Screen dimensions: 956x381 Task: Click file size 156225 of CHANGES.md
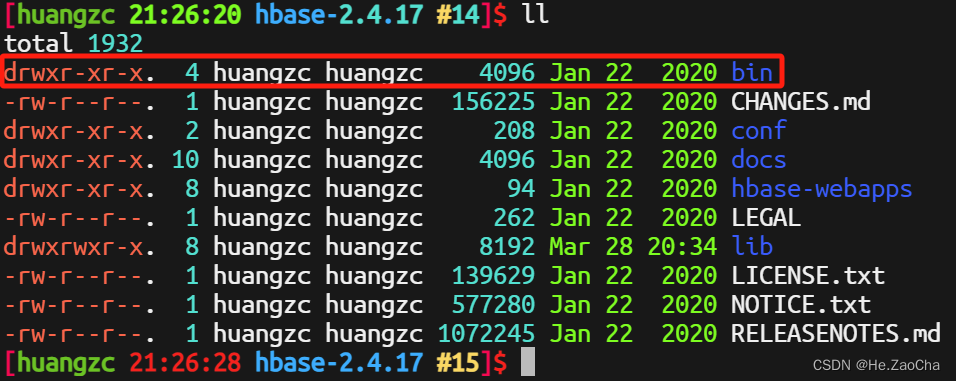coord(493,102)
